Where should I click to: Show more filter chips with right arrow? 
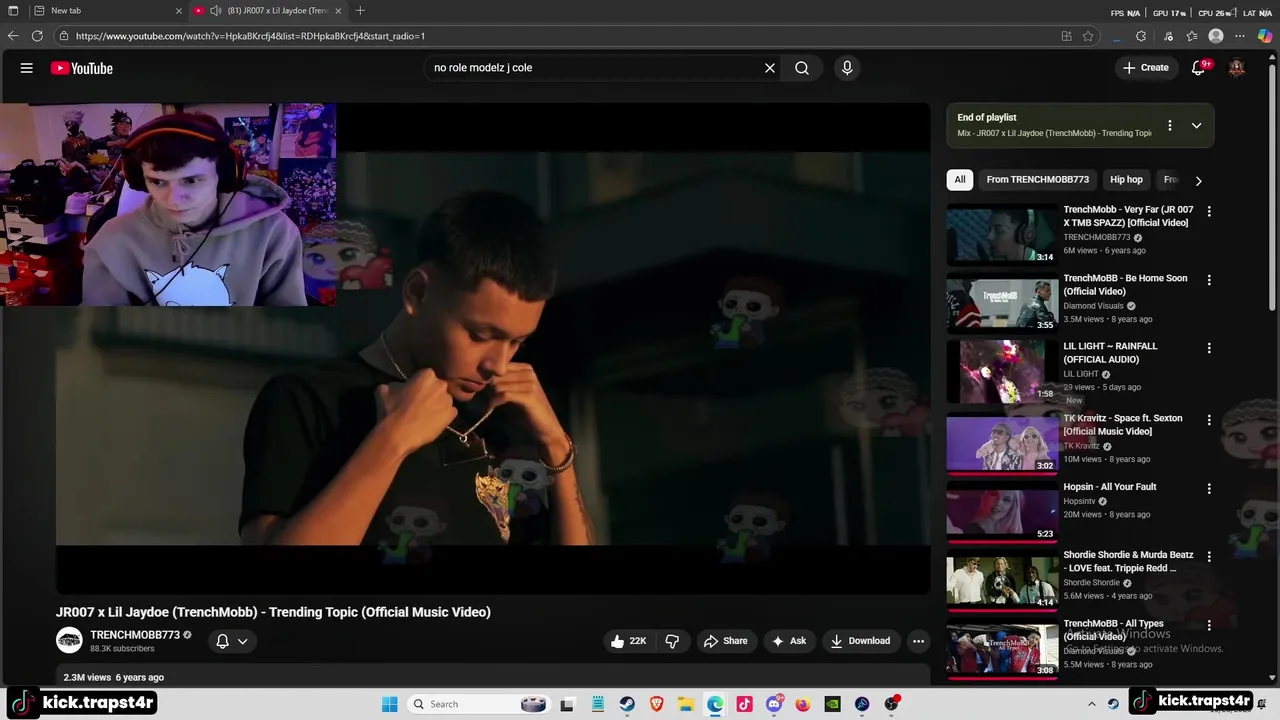point(1198,181)
